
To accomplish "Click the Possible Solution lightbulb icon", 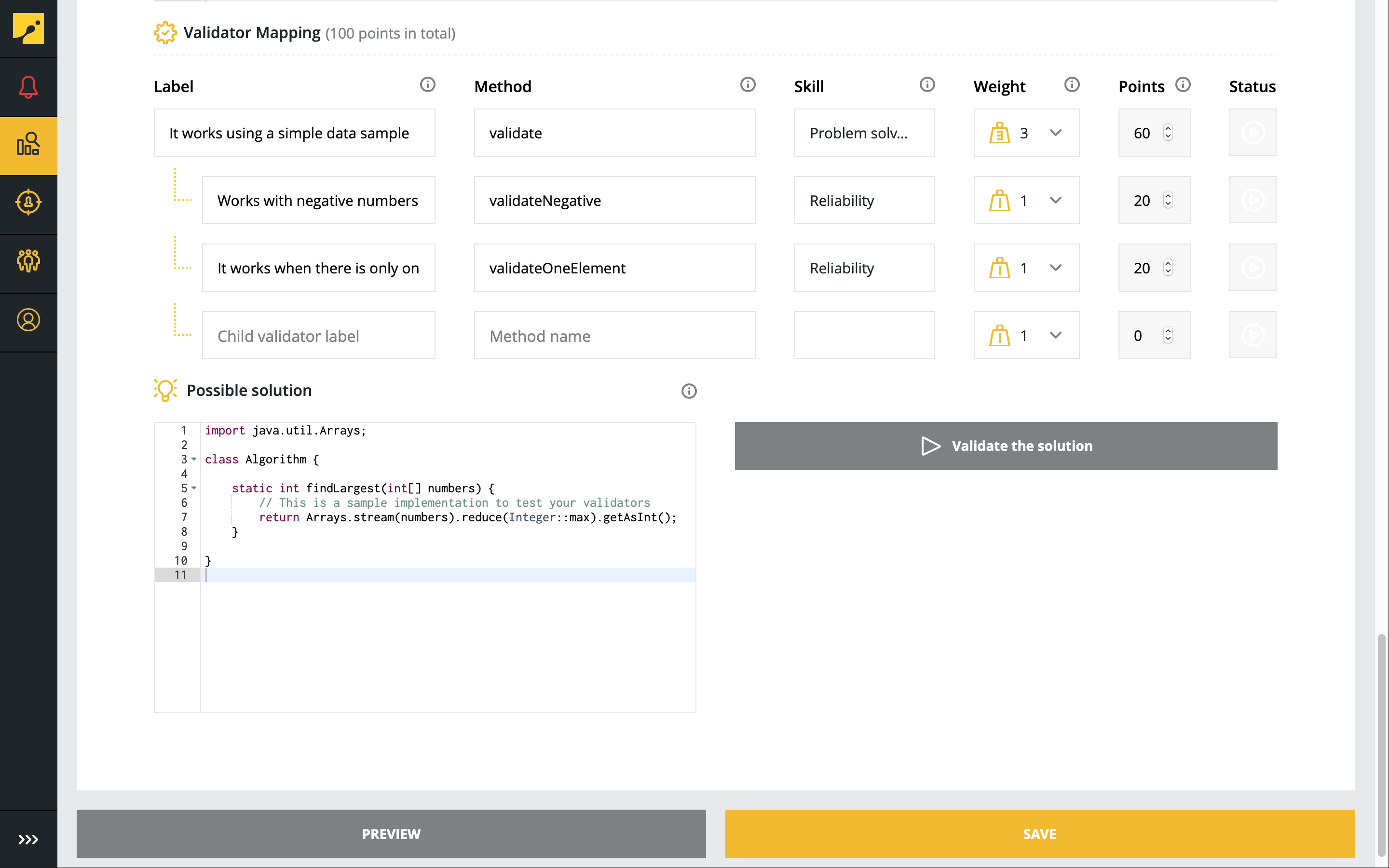I will coord(165,391).
